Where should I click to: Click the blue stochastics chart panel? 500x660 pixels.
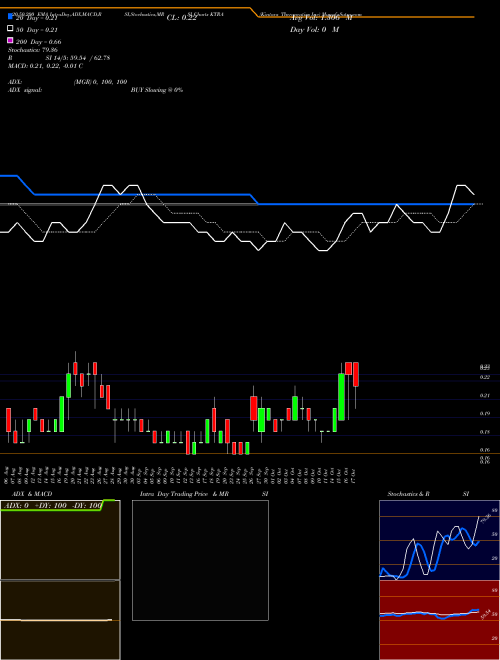(x=439, y=540)
